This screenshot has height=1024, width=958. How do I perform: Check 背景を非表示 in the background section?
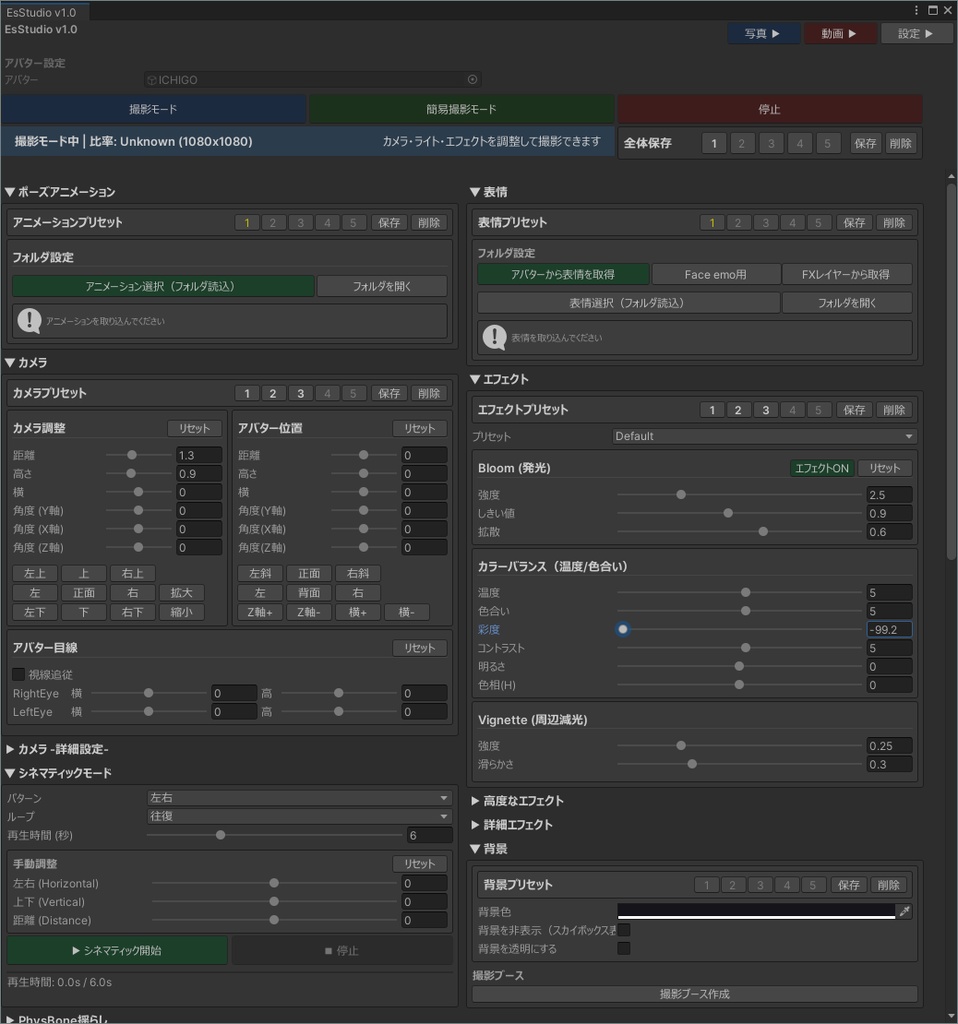click(x=624, y=929)
